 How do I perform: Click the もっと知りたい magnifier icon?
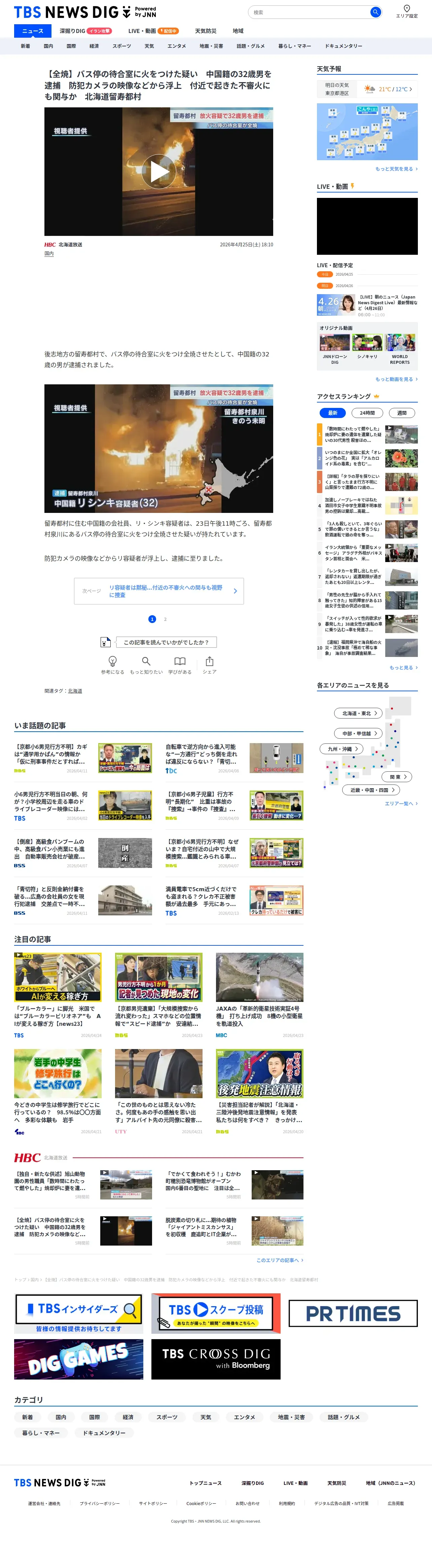pyautogui.click(x=146, y=661)
